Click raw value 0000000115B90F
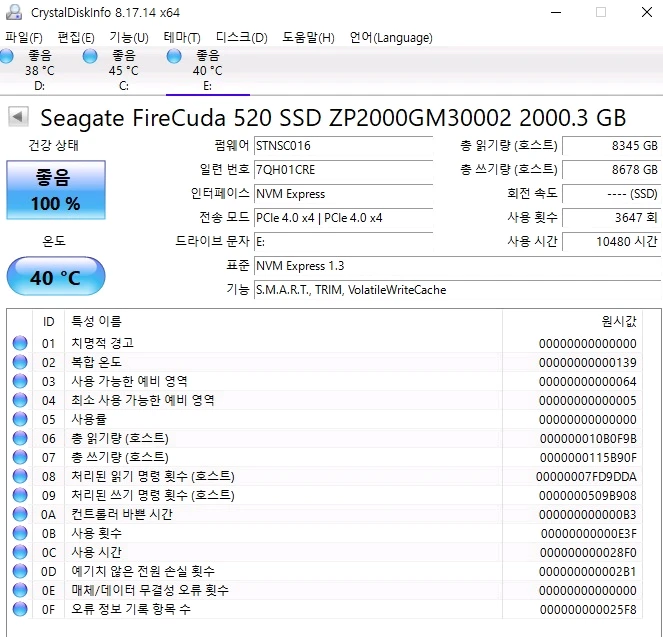 pyautogui.click(x=588, y=457)
